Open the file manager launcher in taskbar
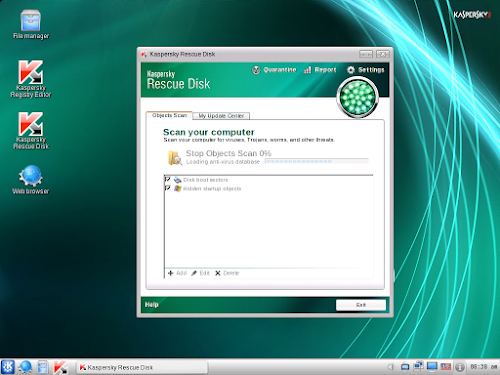Viewport: 500px width, 375px height. [x=42, y=367]
